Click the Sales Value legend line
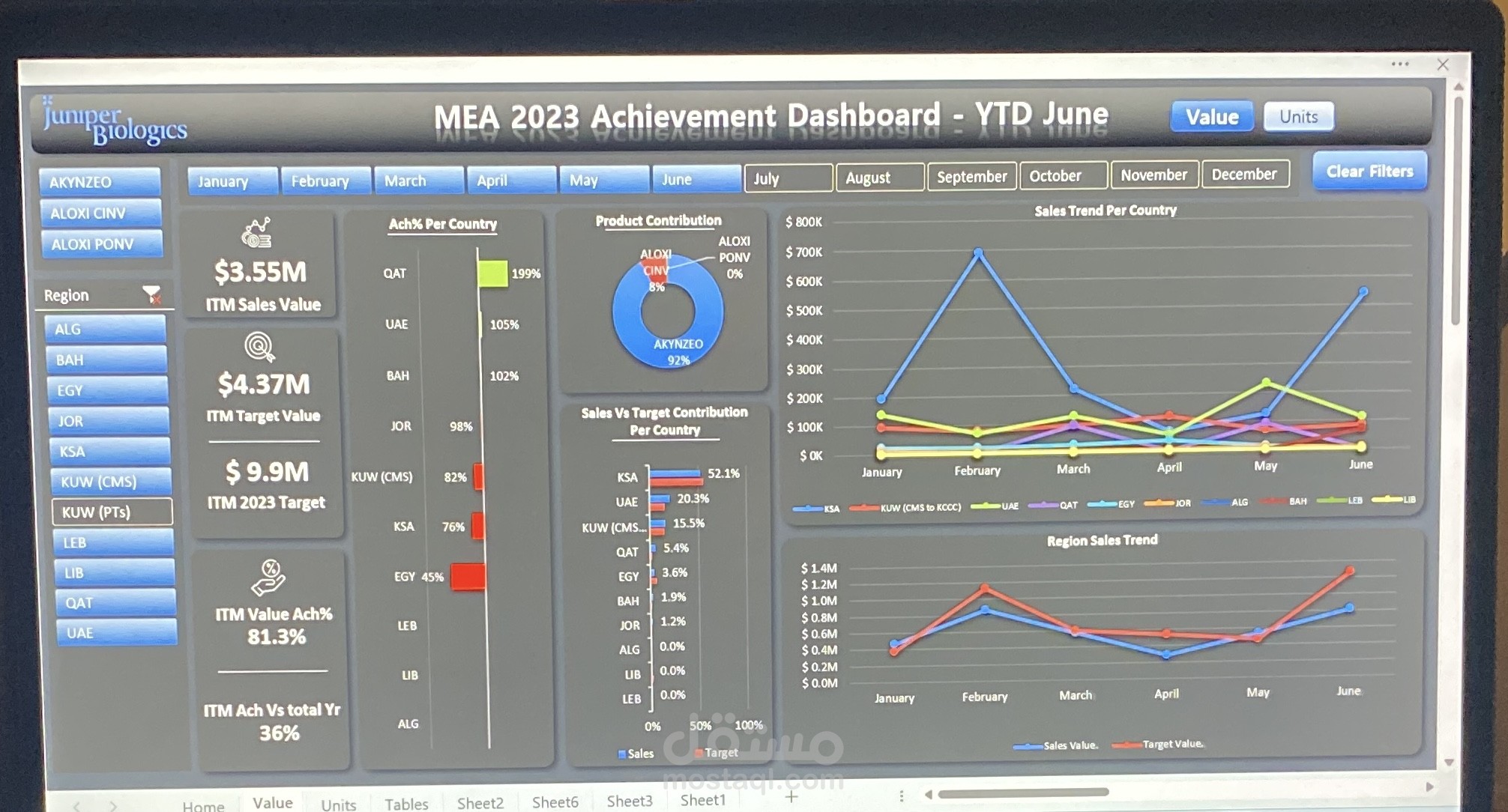This screenshot has width=1508, height=812. tap(1027, 746)
